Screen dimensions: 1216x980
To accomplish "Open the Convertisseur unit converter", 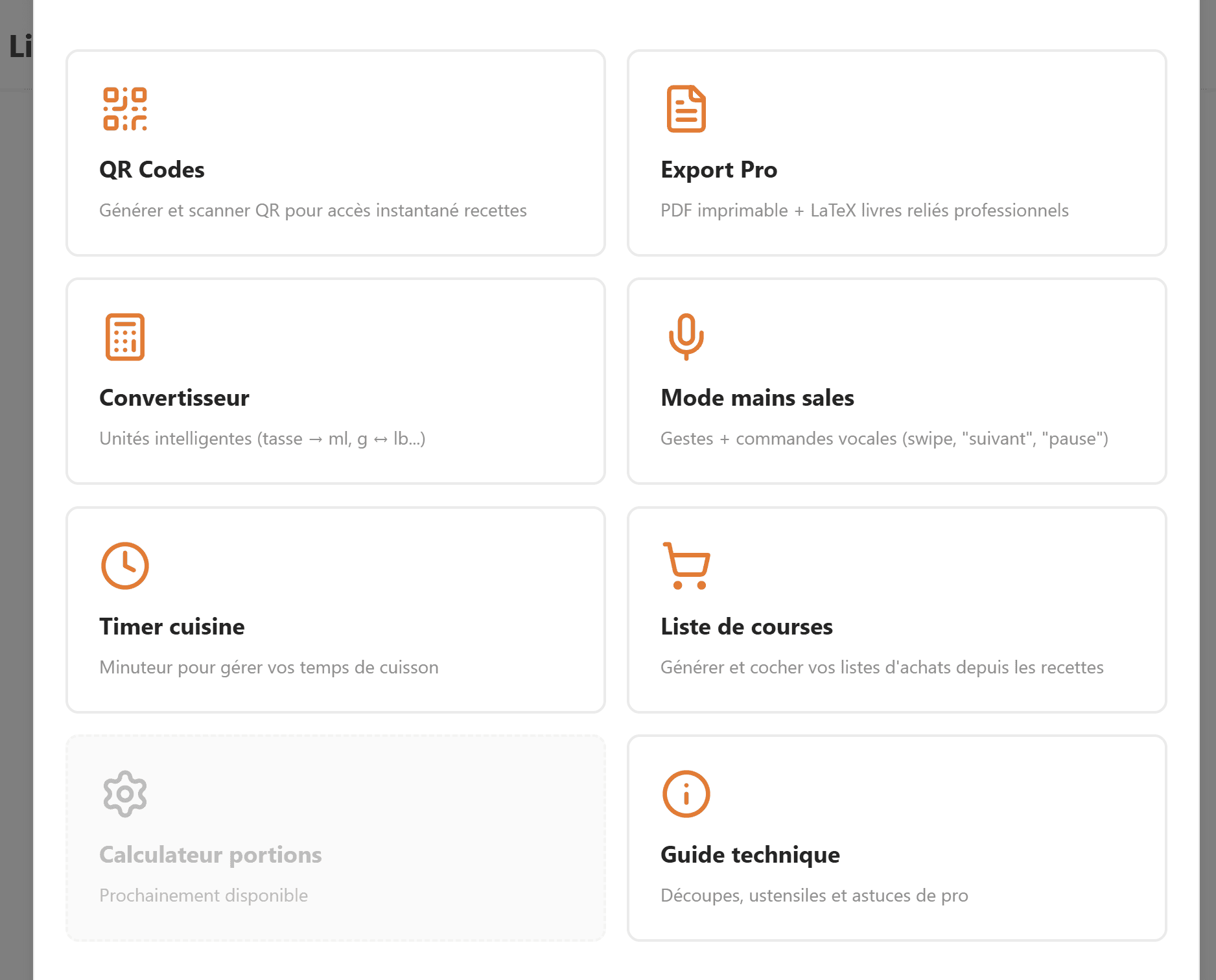I will 336,381.
